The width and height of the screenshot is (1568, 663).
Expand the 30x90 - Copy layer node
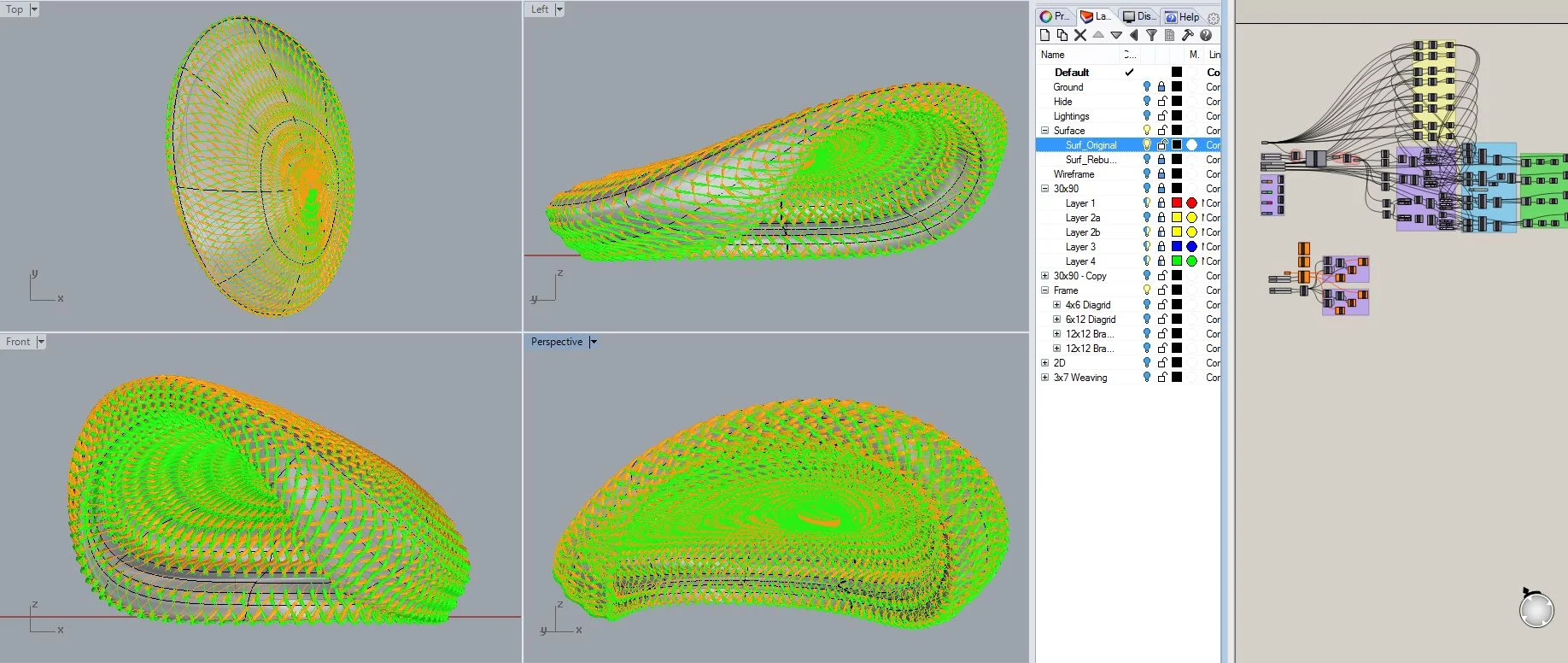coord(1044,276)
